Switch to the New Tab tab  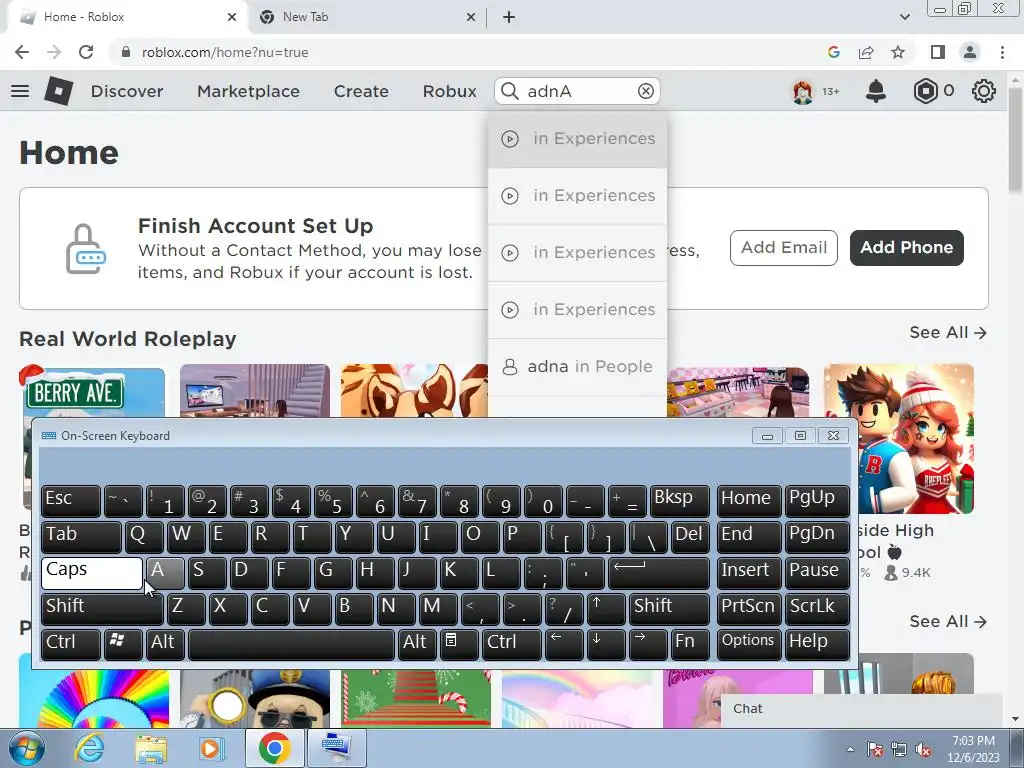pyautogui.click(x=368, y=17)
